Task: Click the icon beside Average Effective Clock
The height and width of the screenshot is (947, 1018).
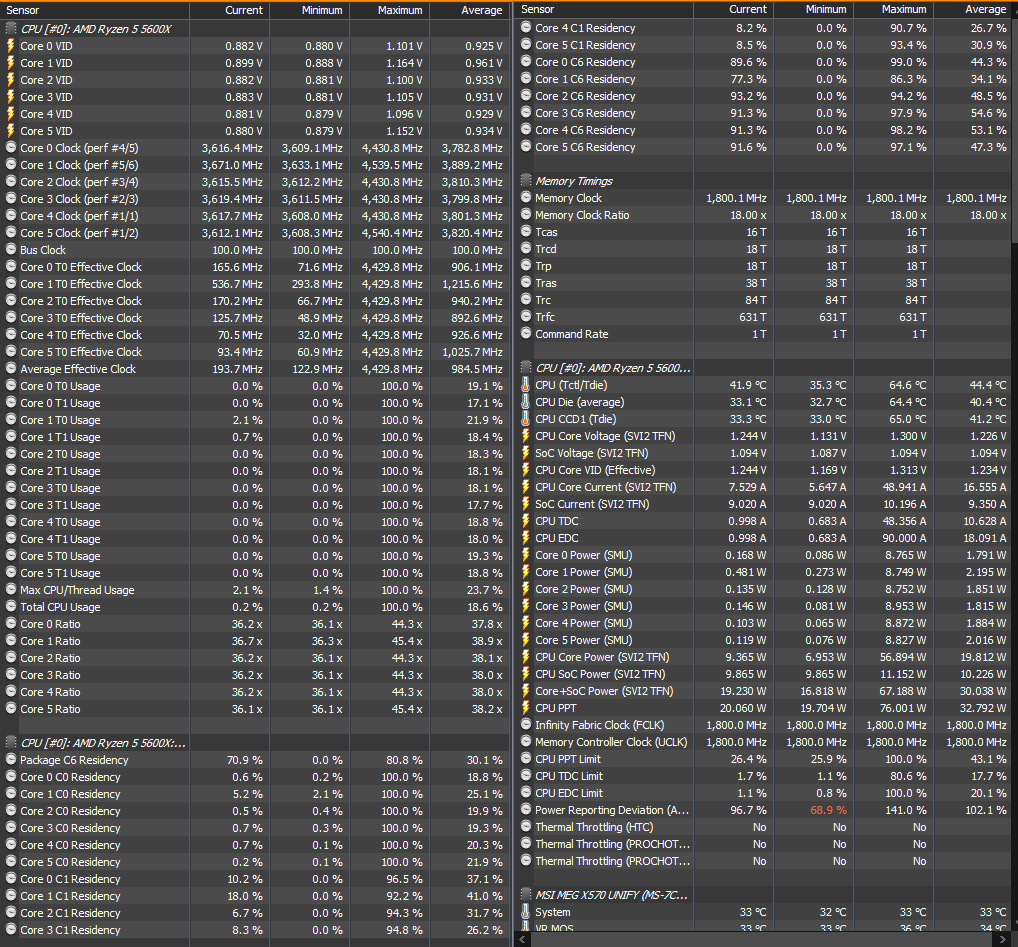Action: pos(10,368)
